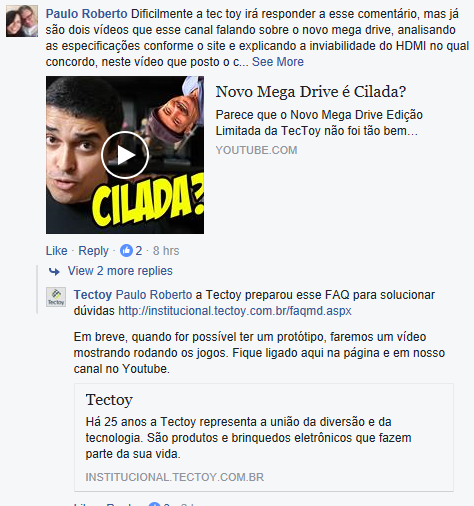Click the YOUTUBE.COM source label
This screenshot has height=506, width=474.
pos(256,150)
